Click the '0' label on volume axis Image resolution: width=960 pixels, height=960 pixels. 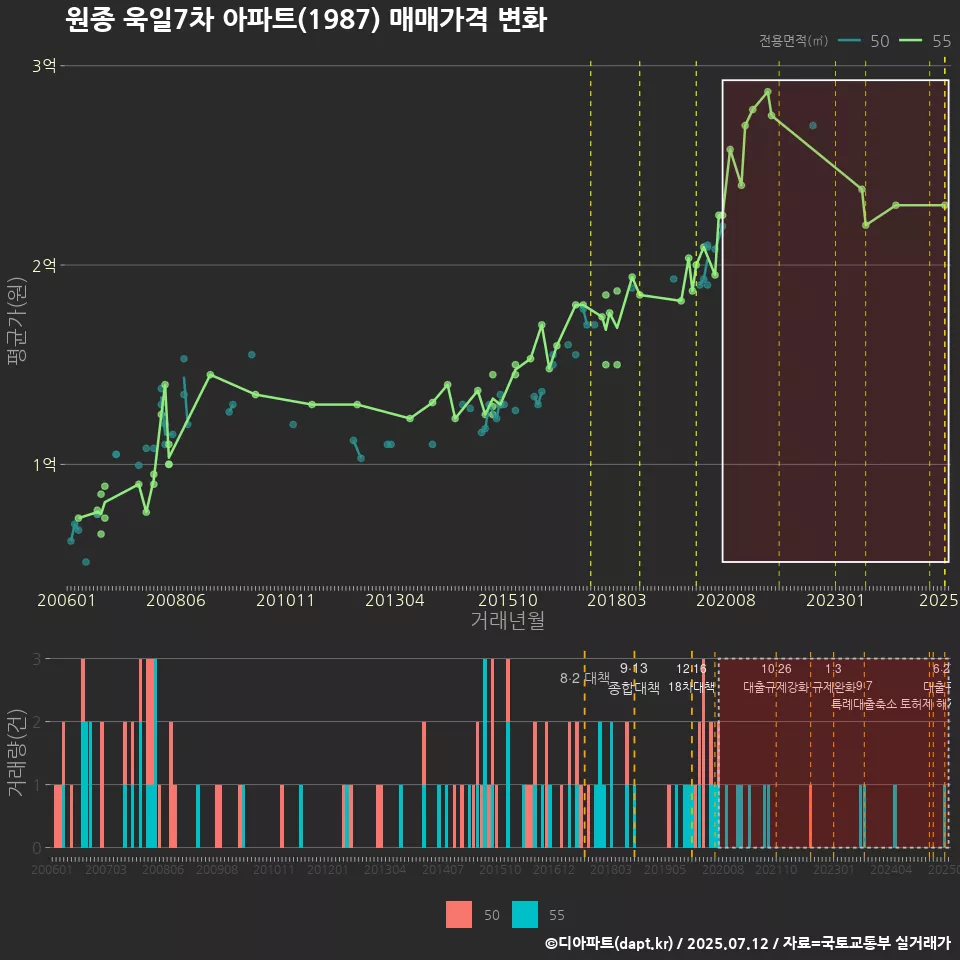click(x=37, y=848)
